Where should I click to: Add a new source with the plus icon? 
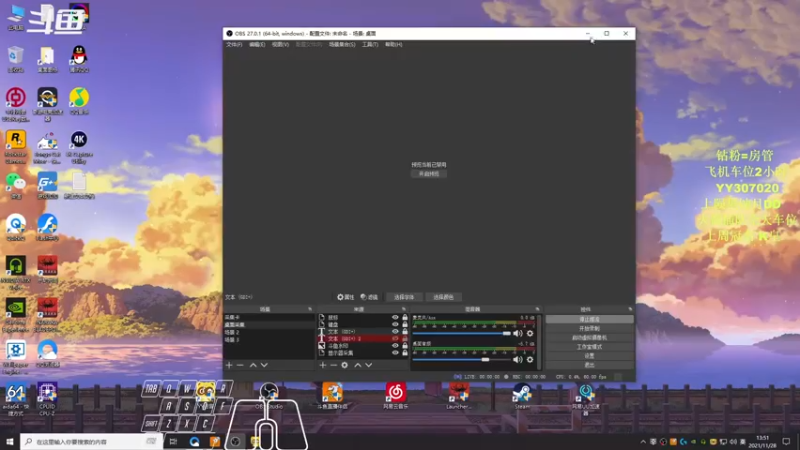(322, 365)
